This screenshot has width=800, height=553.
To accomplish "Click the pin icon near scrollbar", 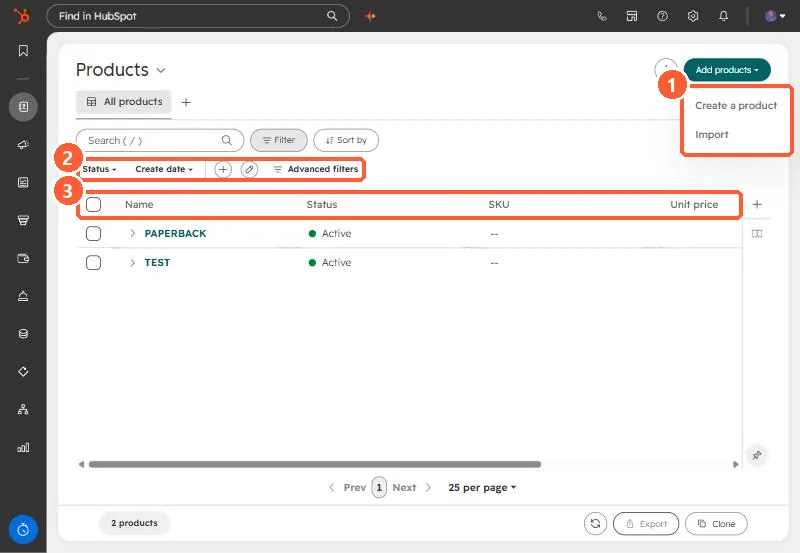I will click(x=757, y=455).
